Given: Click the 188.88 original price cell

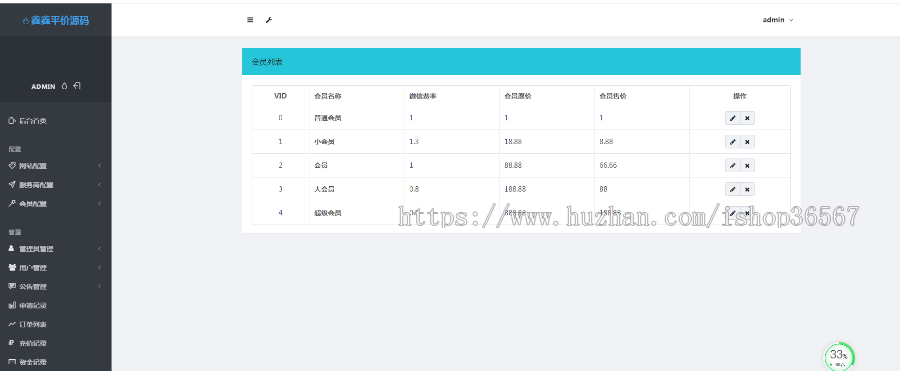Looking at the screenshot, I should 515,189.
